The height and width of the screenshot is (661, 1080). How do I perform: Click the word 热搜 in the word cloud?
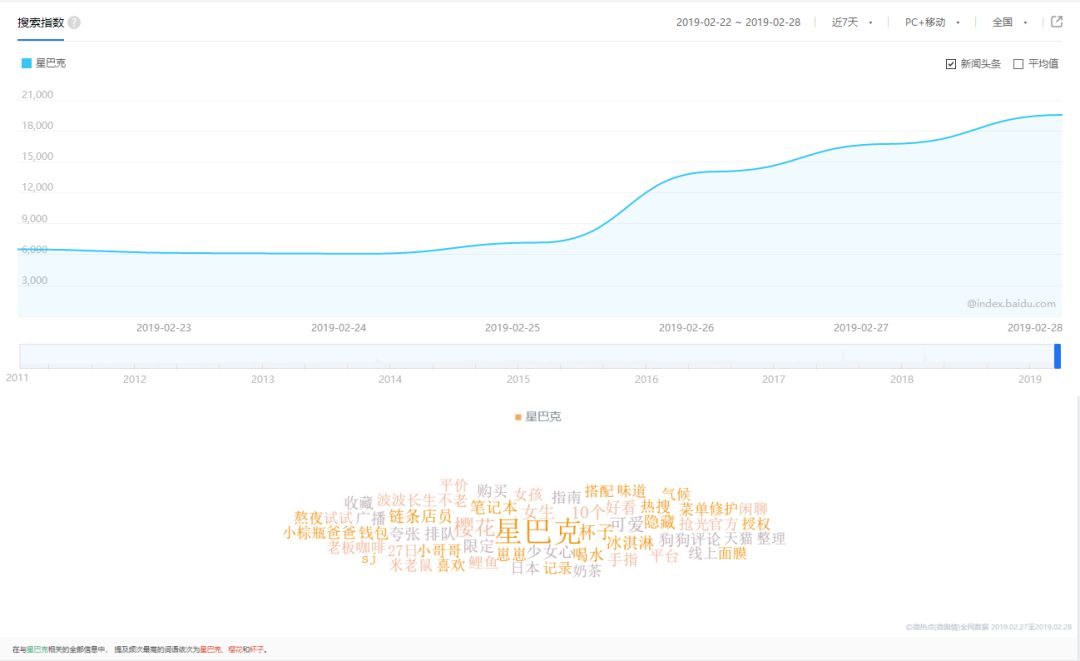(x=656, y=507)
